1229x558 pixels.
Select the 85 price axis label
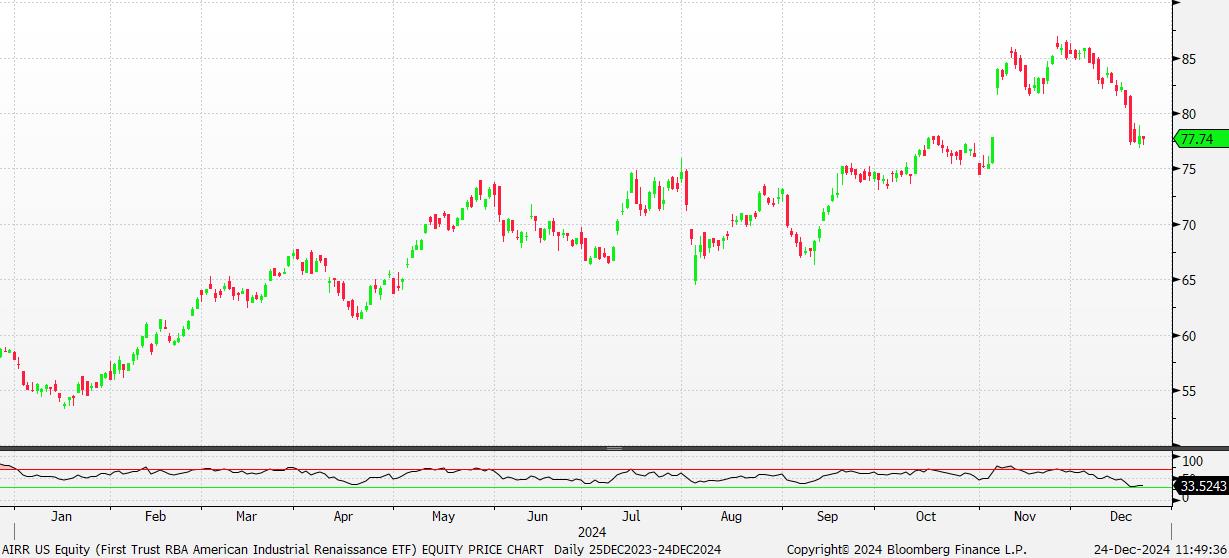[1190, 59]
